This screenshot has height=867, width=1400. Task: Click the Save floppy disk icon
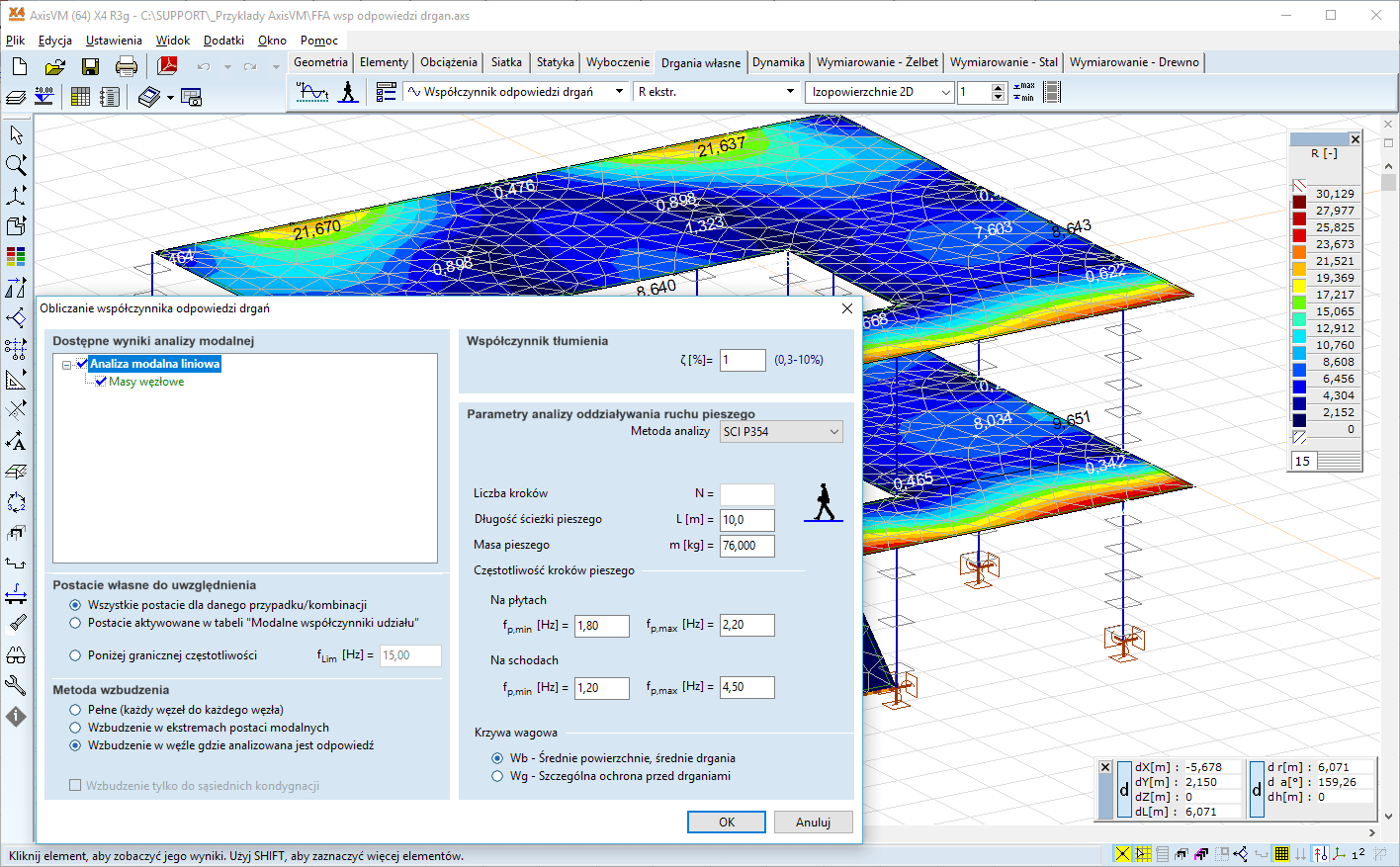(x=90, y=66)
